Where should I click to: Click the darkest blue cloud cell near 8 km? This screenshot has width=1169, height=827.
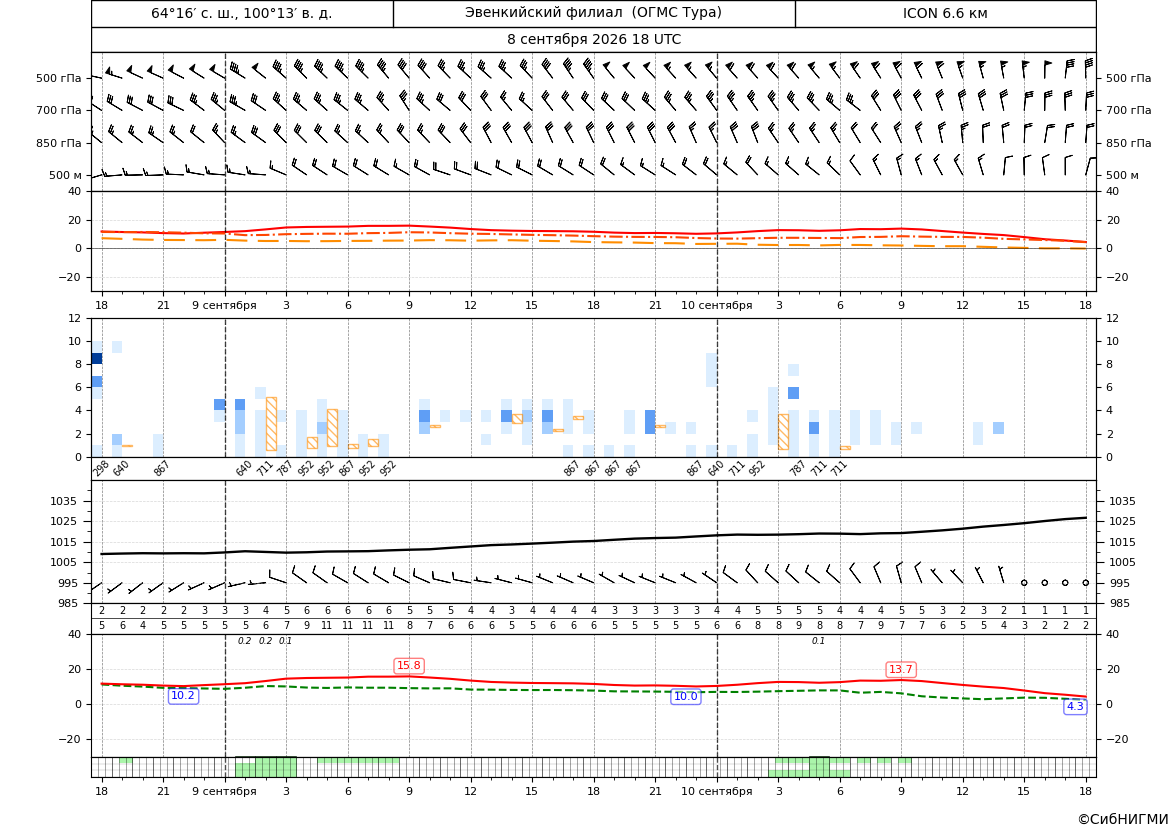point(97,359)
